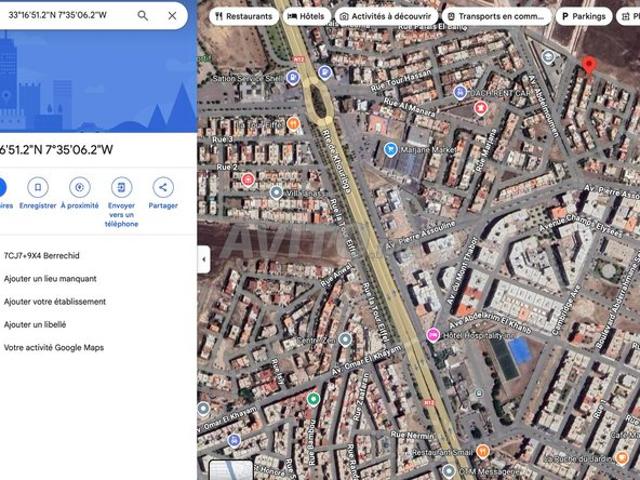Click the red dropped location pin
This screenshot has width=640, height=480.
[589, 66]
